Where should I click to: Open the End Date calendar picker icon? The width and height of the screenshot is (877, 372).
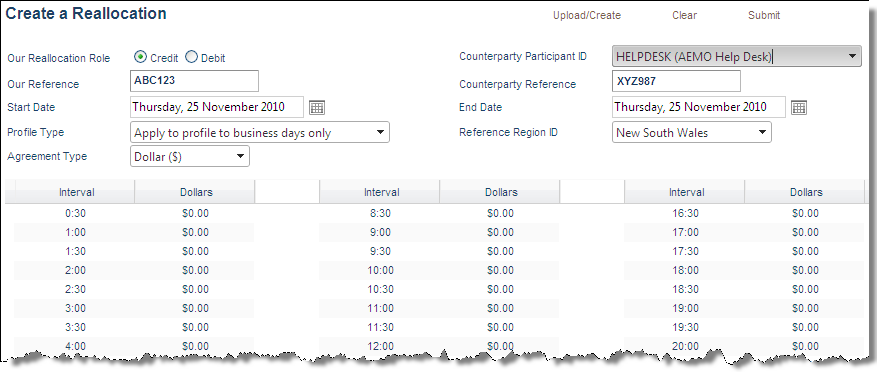point(799,107)
